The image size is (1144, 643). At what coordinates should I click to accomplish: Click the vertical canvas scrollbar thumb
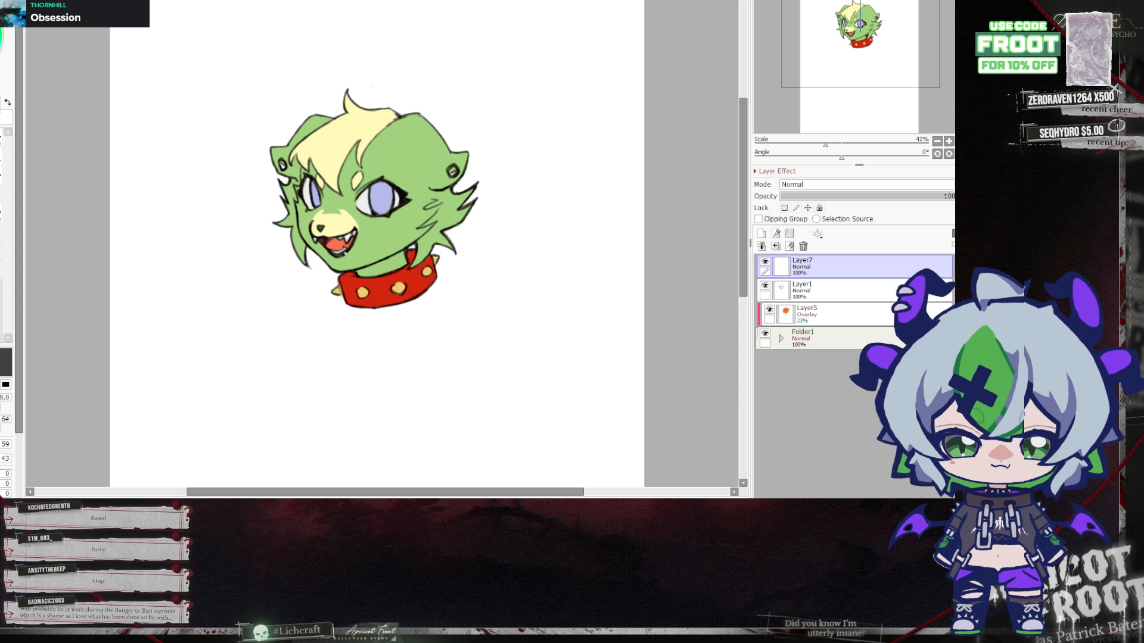pos(743,197)
